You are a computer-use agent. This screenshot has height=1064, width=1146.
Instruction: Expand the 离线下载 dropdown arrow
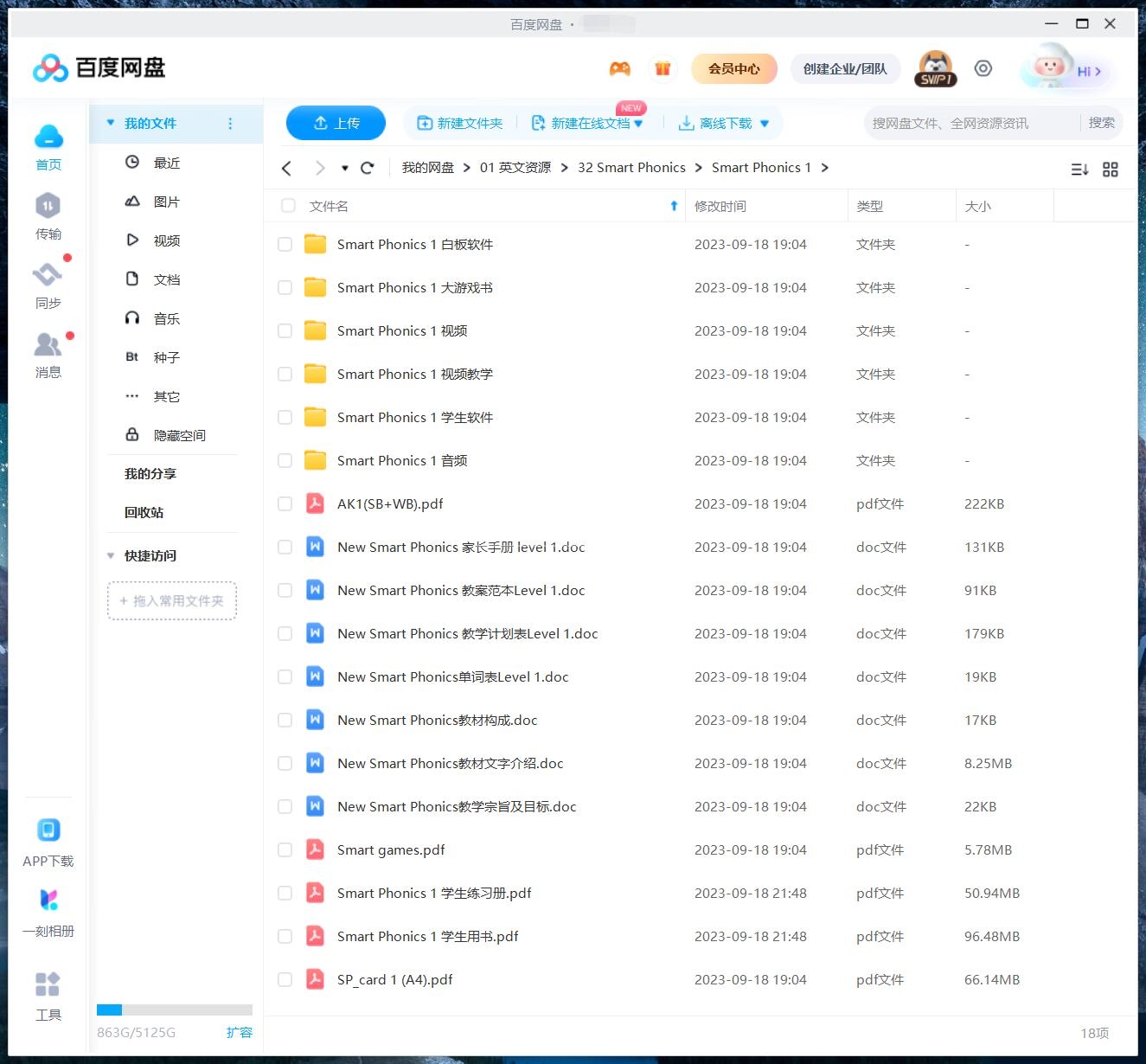coord(764,123)
